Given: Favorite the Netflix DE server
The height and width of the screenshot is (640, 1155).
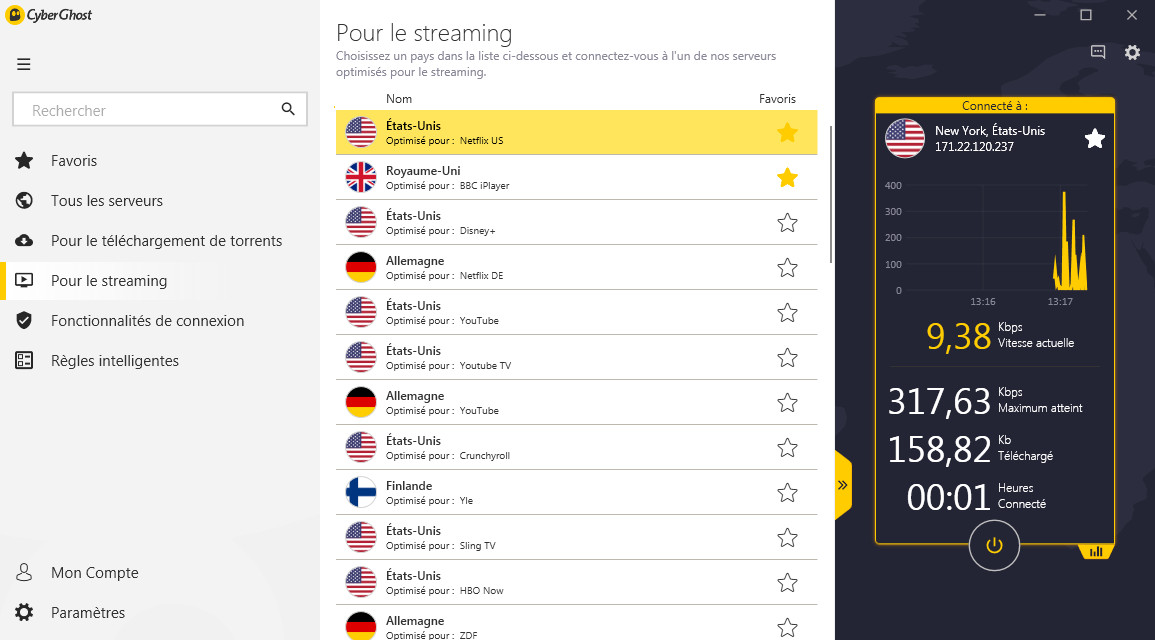Looking at the screenshot, I should pyautogui.click(x=787, y=267).
